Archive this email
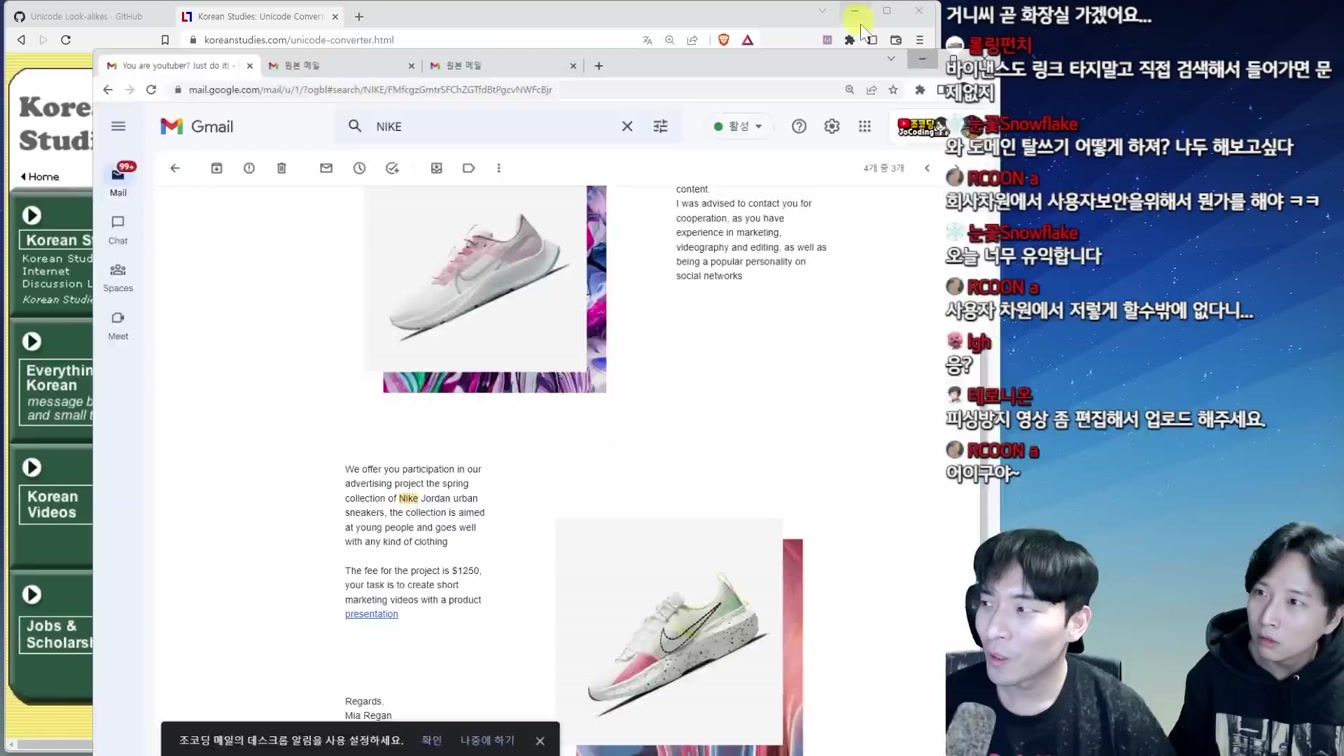 216,168
